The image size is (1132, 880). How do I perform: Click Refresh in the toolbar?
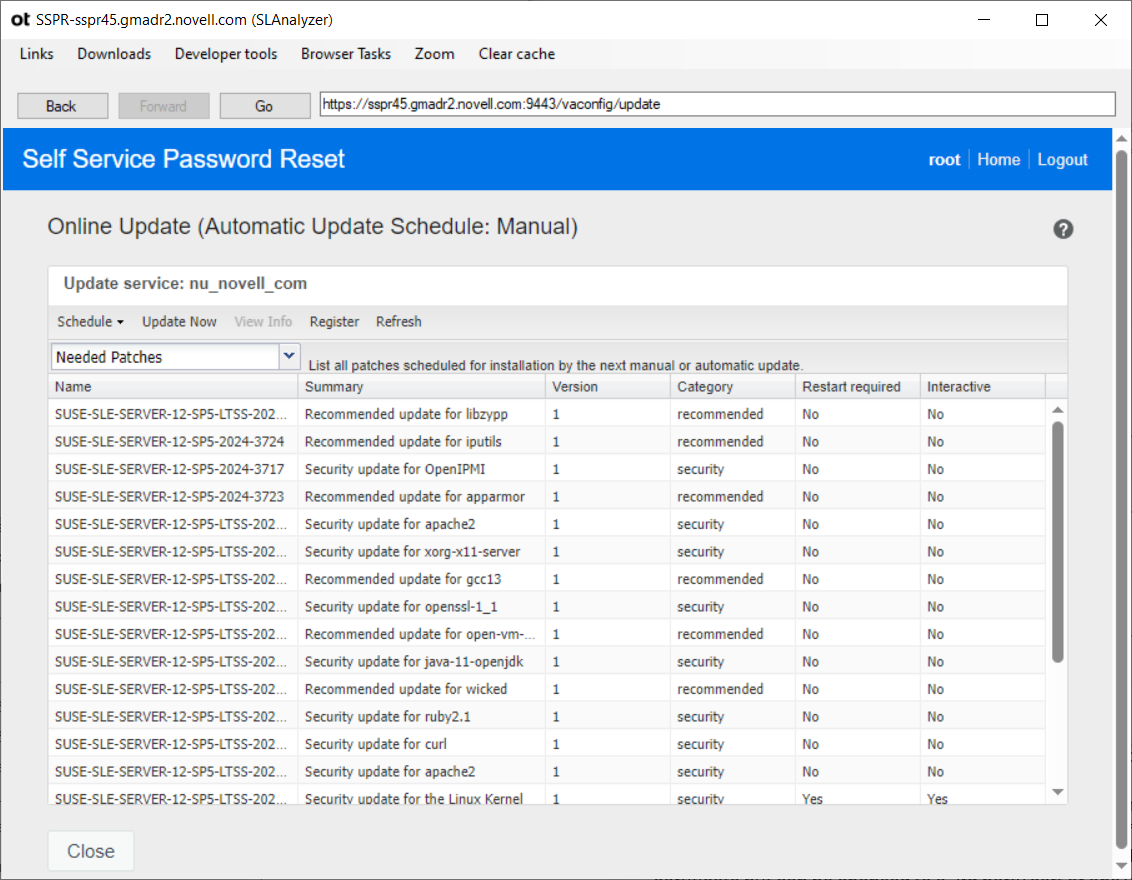point(399,322)
